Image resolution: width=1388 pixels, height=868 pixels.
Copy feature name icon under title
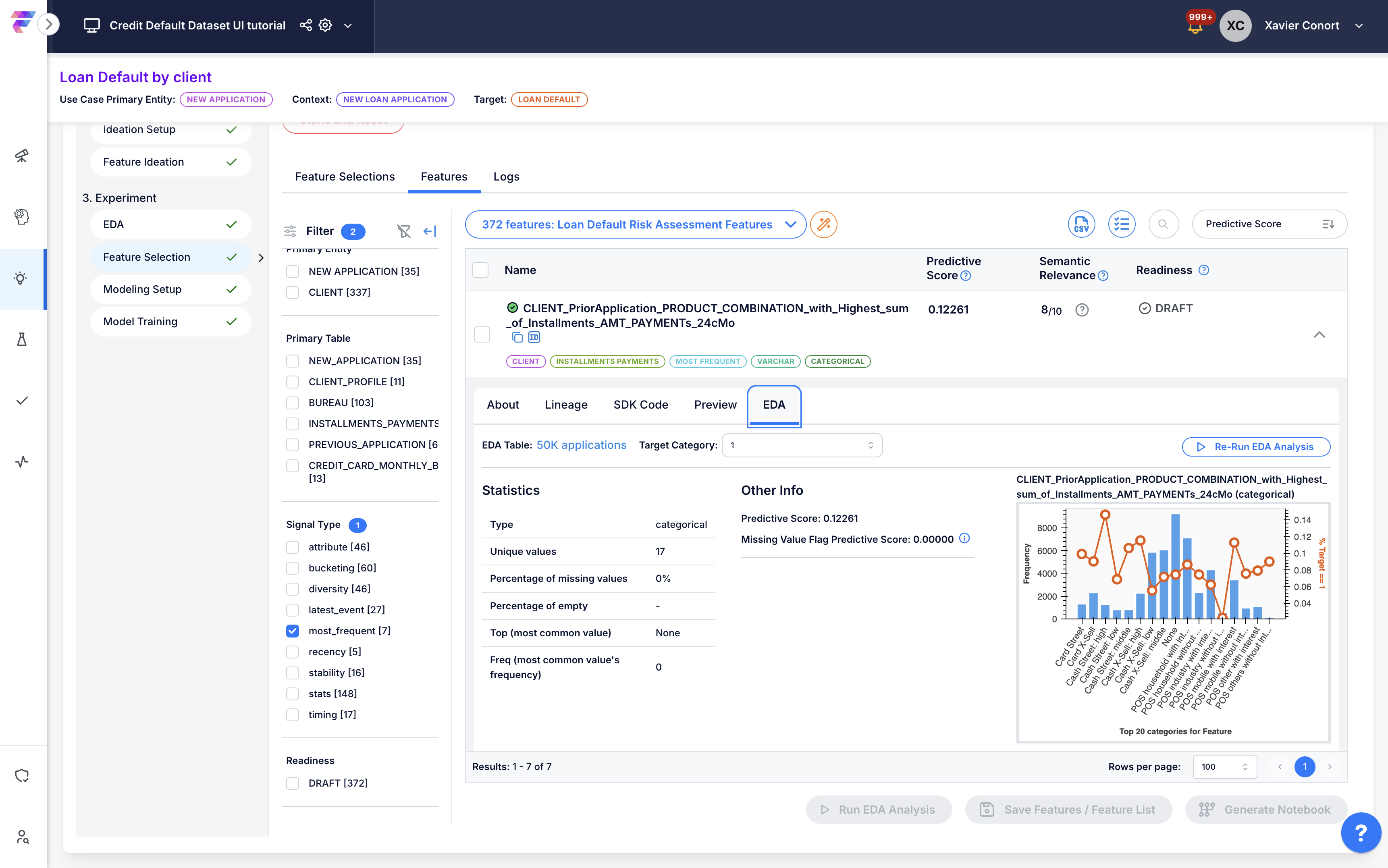[x=517, y=338]
